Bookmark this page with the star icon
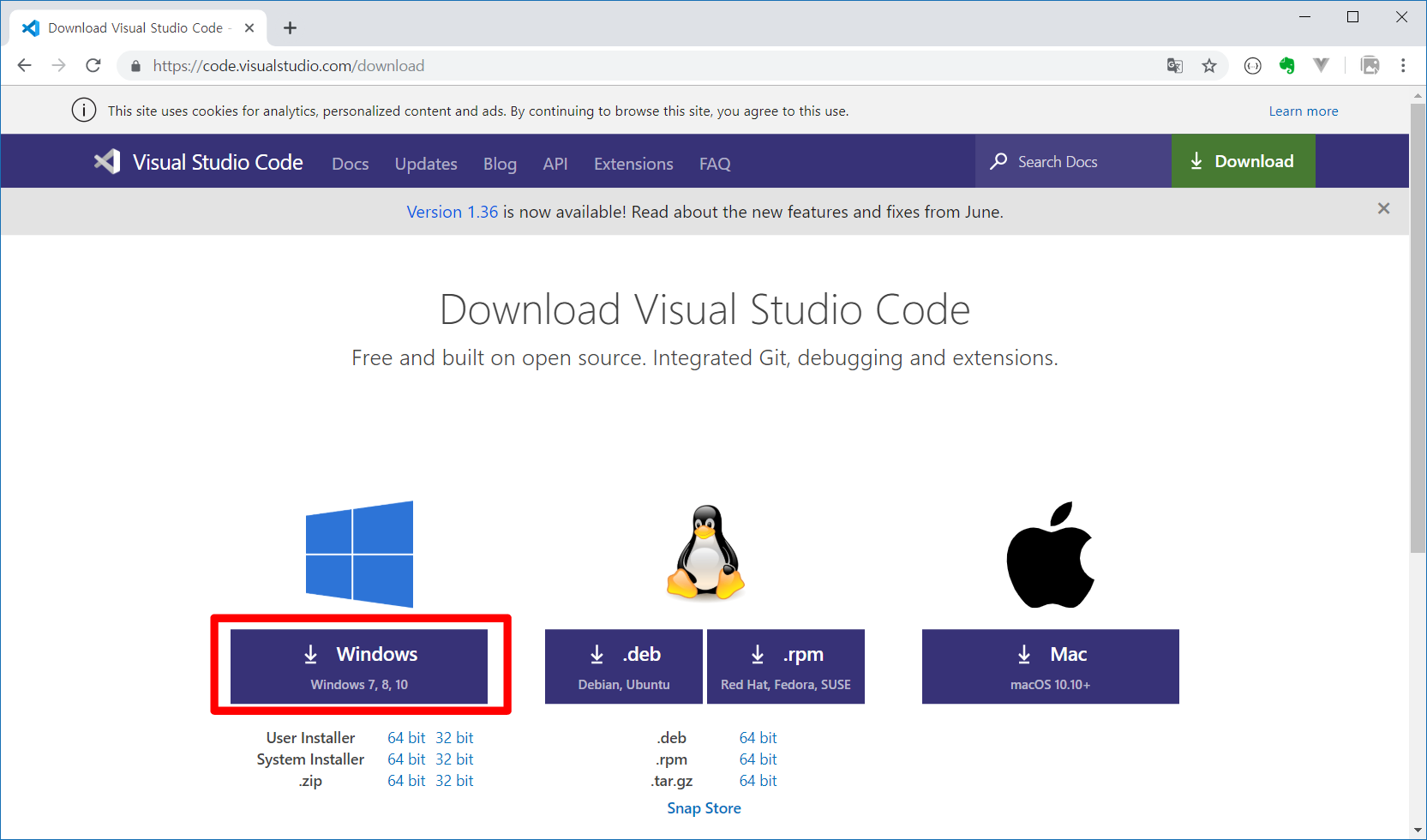Viewport: 1427px width, 840px height. (x=1209, y=66)
